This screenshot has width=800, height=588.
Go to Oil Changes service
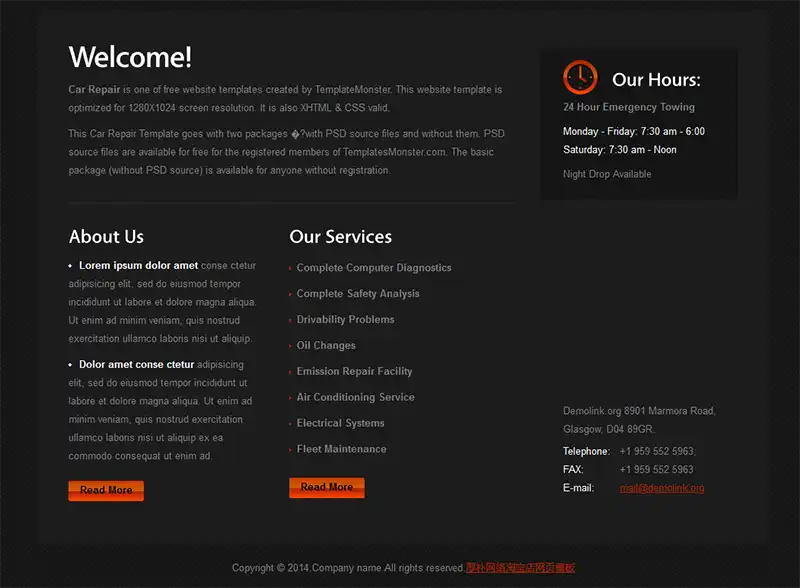tap(326, 346)
